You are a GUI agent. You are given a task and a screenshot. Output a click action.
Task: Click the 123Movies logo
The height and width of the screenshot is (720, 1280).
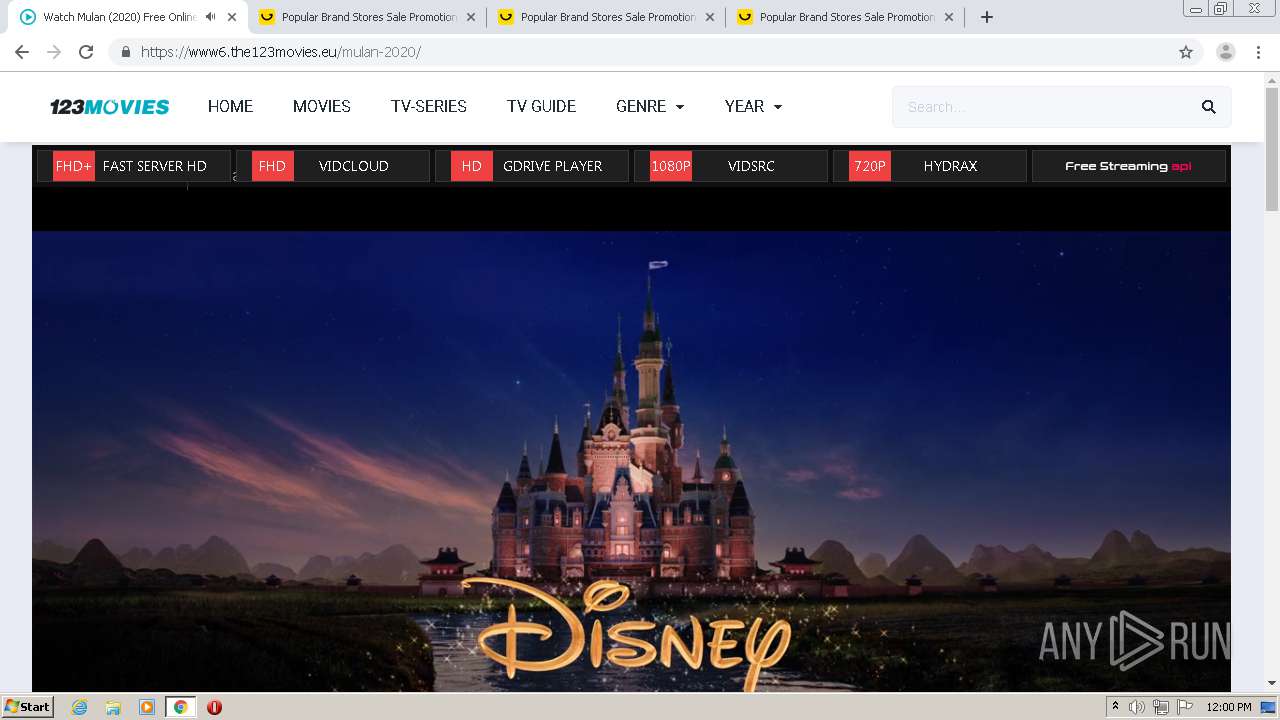tap(110, 107)
